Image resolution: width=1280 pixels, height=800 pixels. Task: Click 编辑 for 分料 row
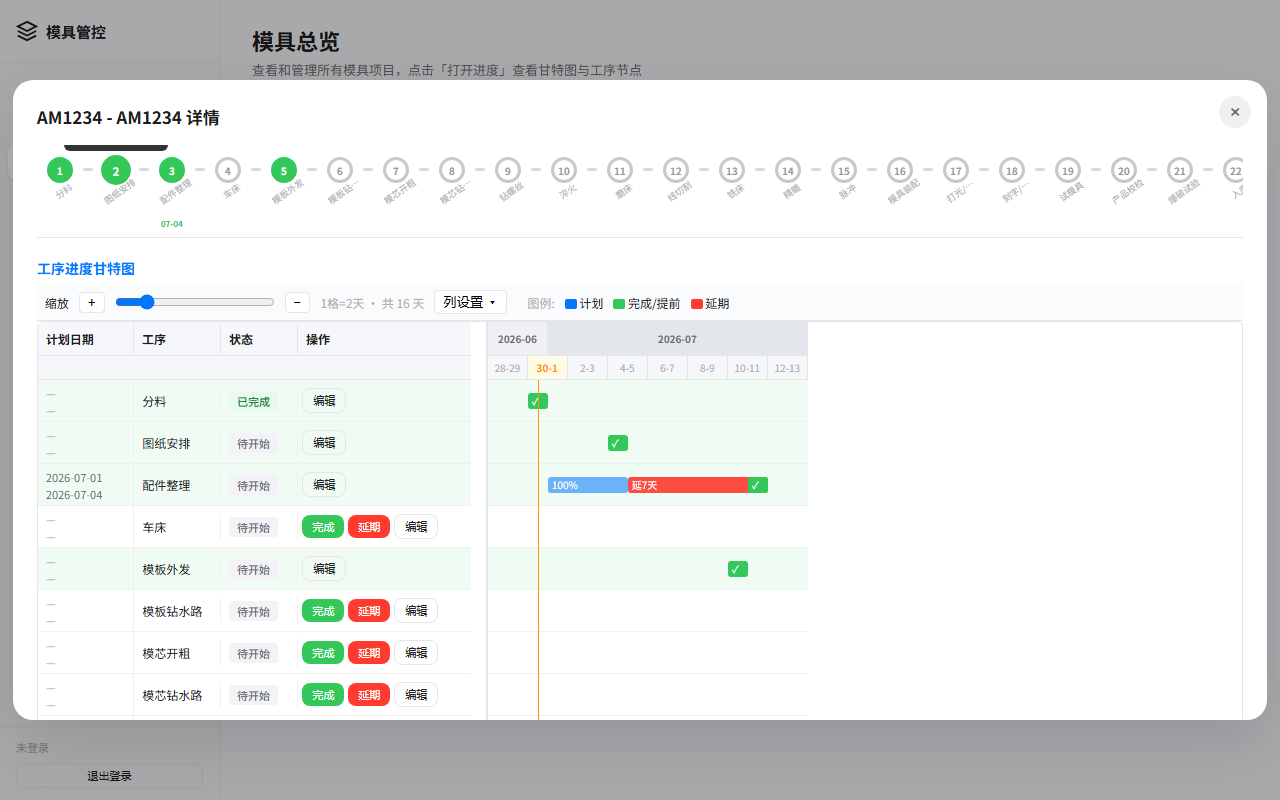pos(324,401)
